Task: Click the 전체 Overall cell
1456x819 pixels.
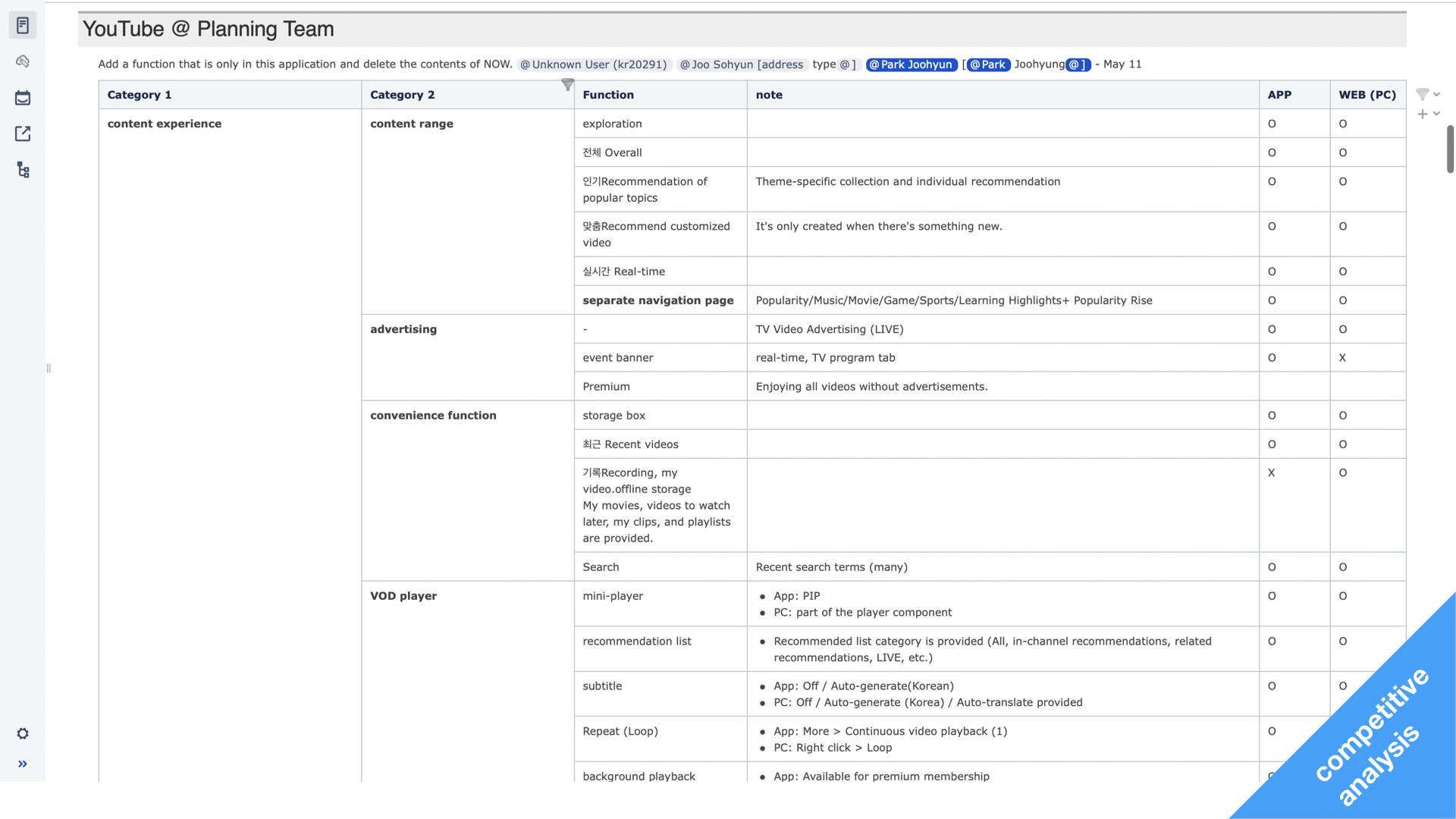Action: coord(660,152)
